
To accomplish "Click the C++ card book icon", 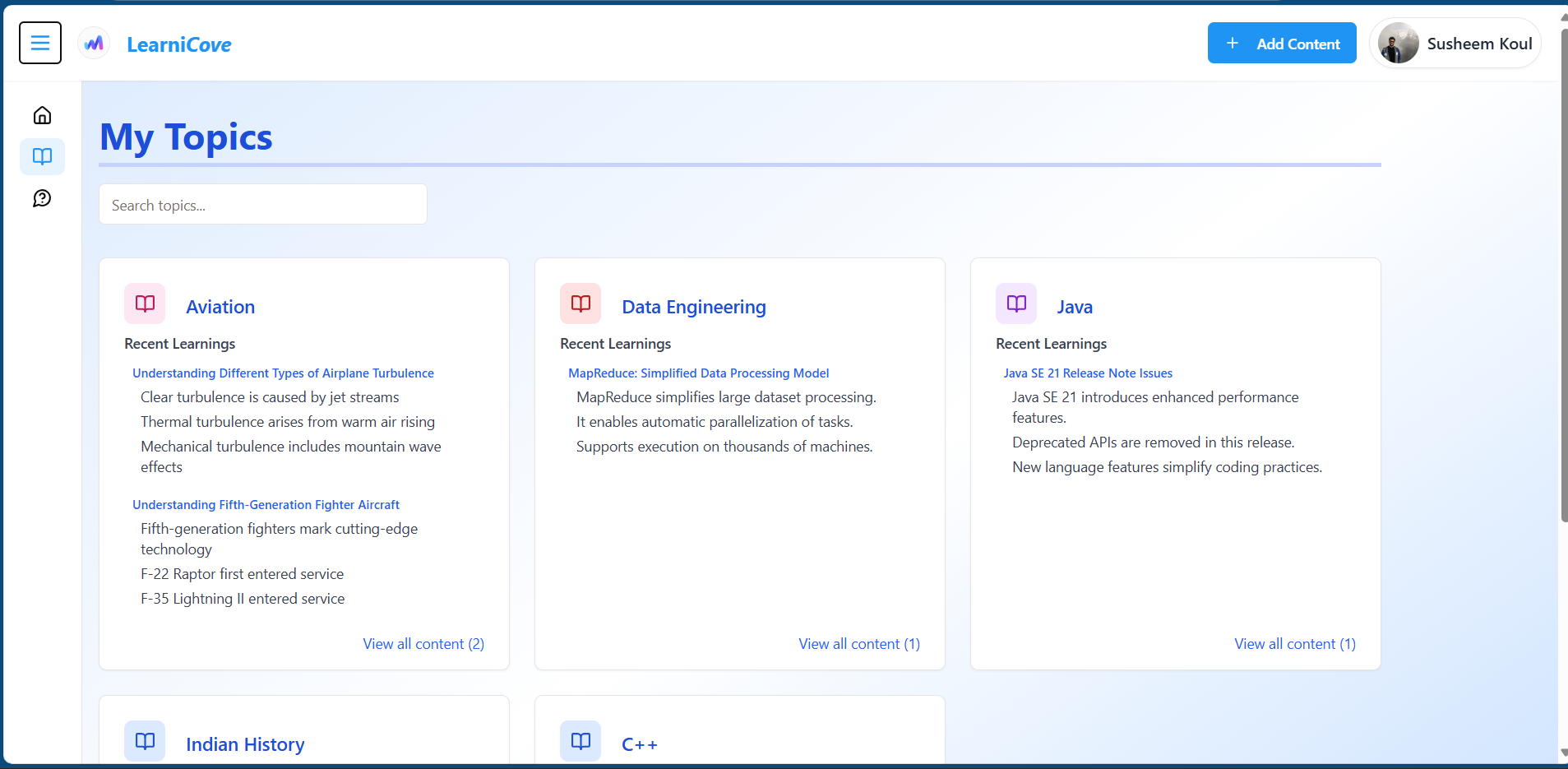I will 580,741.
